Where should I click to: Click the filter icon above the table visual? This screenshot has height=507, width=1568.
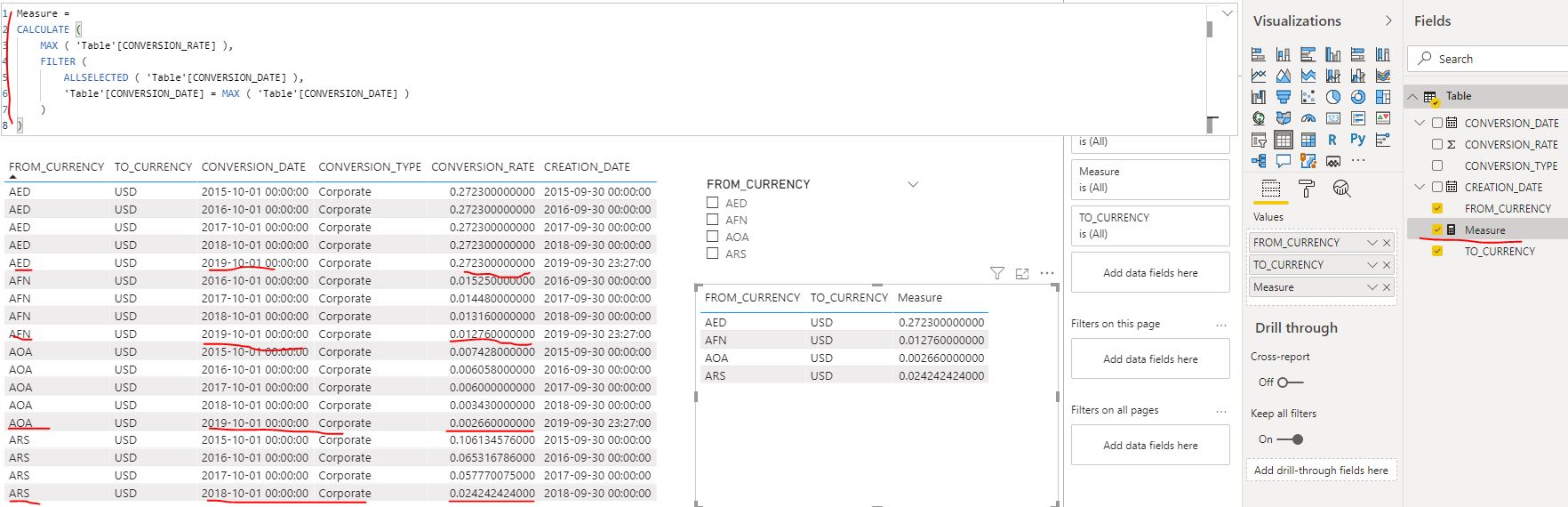pyautogui.click(x=997, y=273)
